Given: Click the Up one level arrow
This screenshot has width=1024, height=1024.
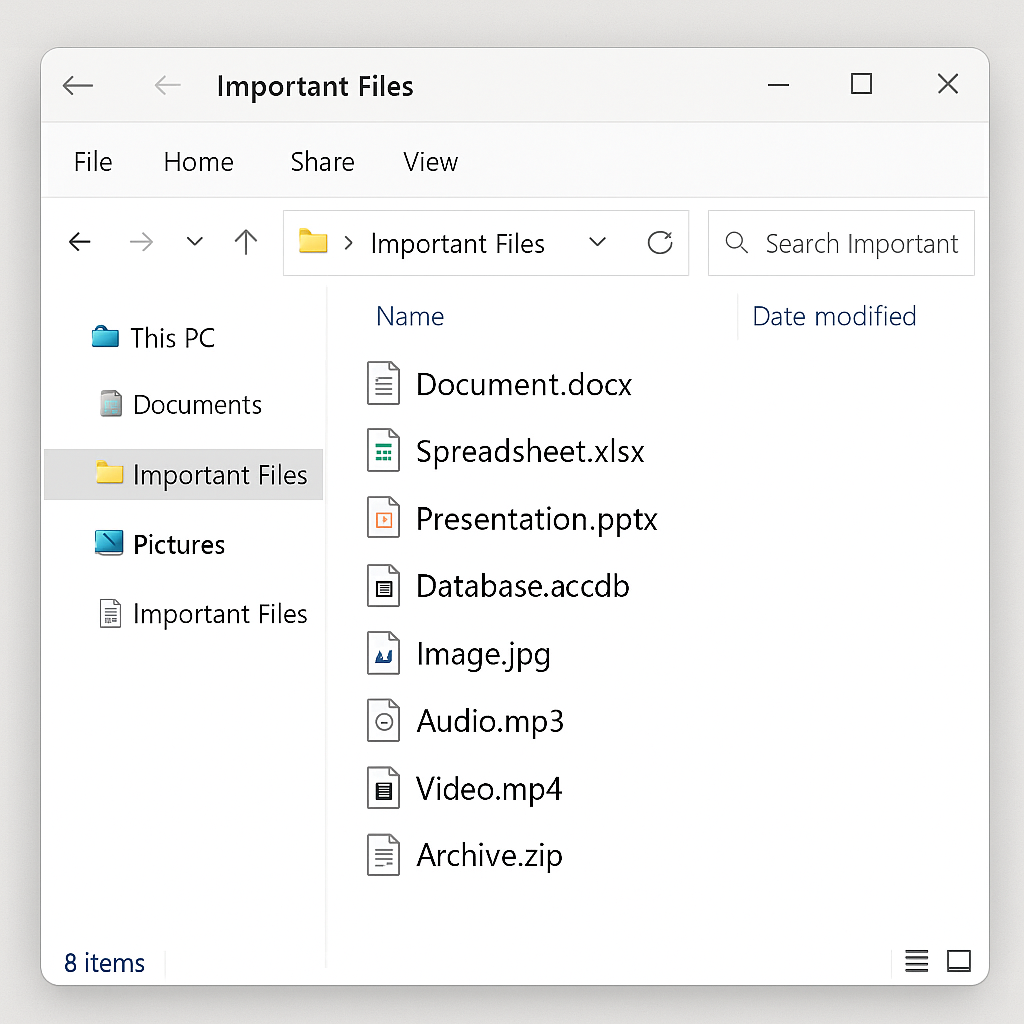Looking at the screenshot, I should pyautogui.click(x=245, y=242).
